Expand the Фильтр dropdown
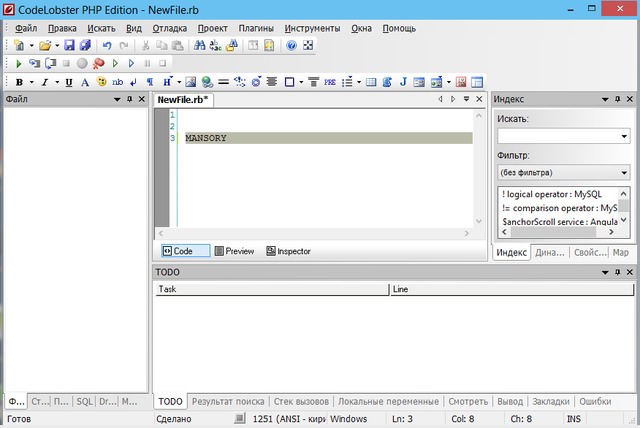Viewport: 640px width, 428px height. [x=624, y=172]
